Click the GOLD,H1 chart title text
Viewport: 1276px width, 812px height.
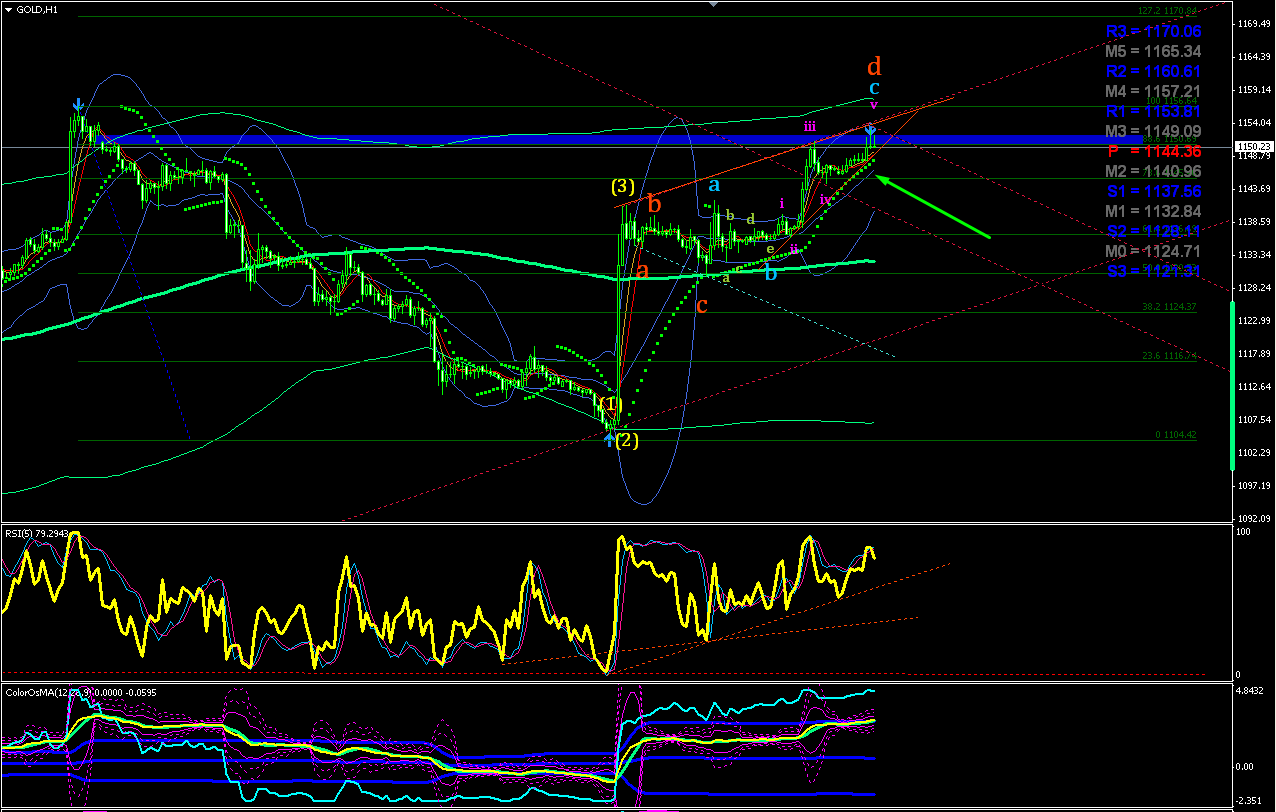37,9
